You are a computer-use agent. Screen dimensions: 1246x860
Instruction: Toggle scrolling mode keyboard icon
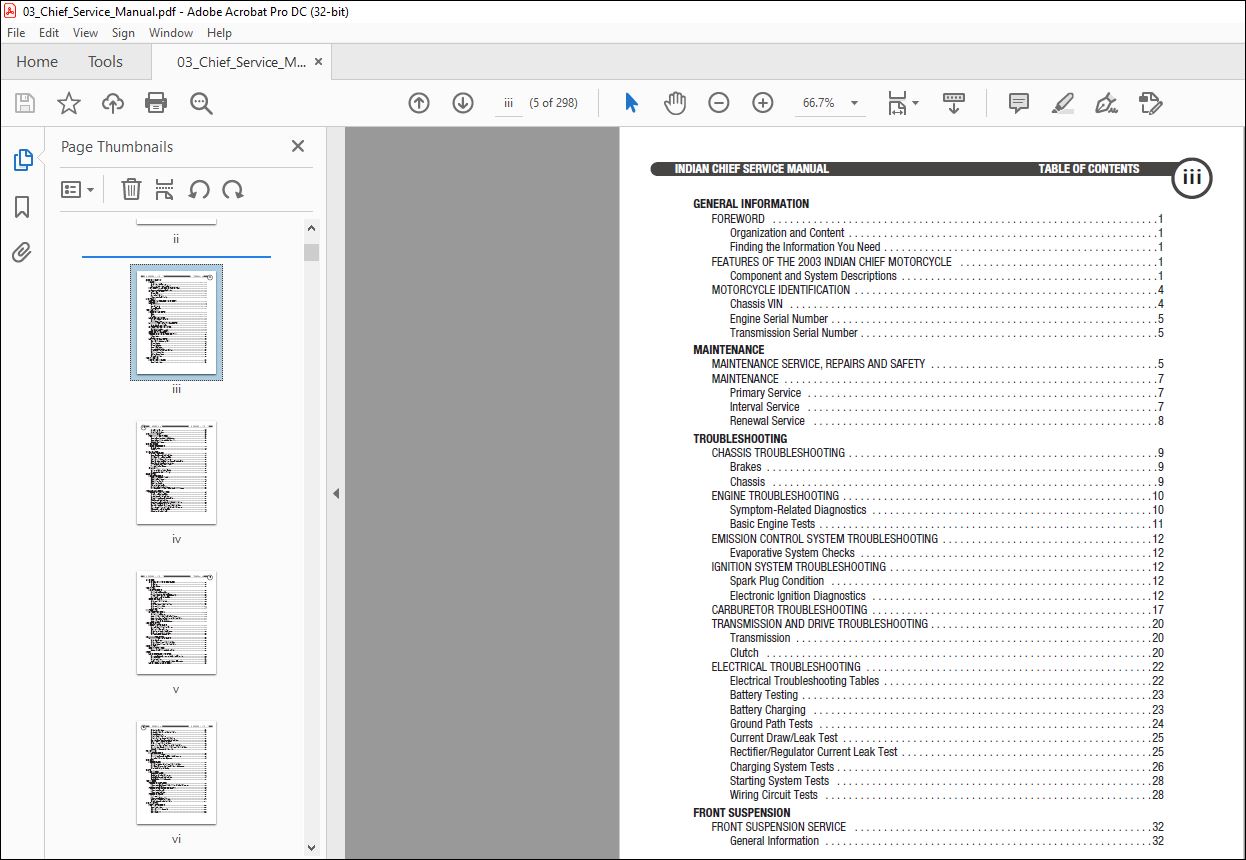(954, 103)
